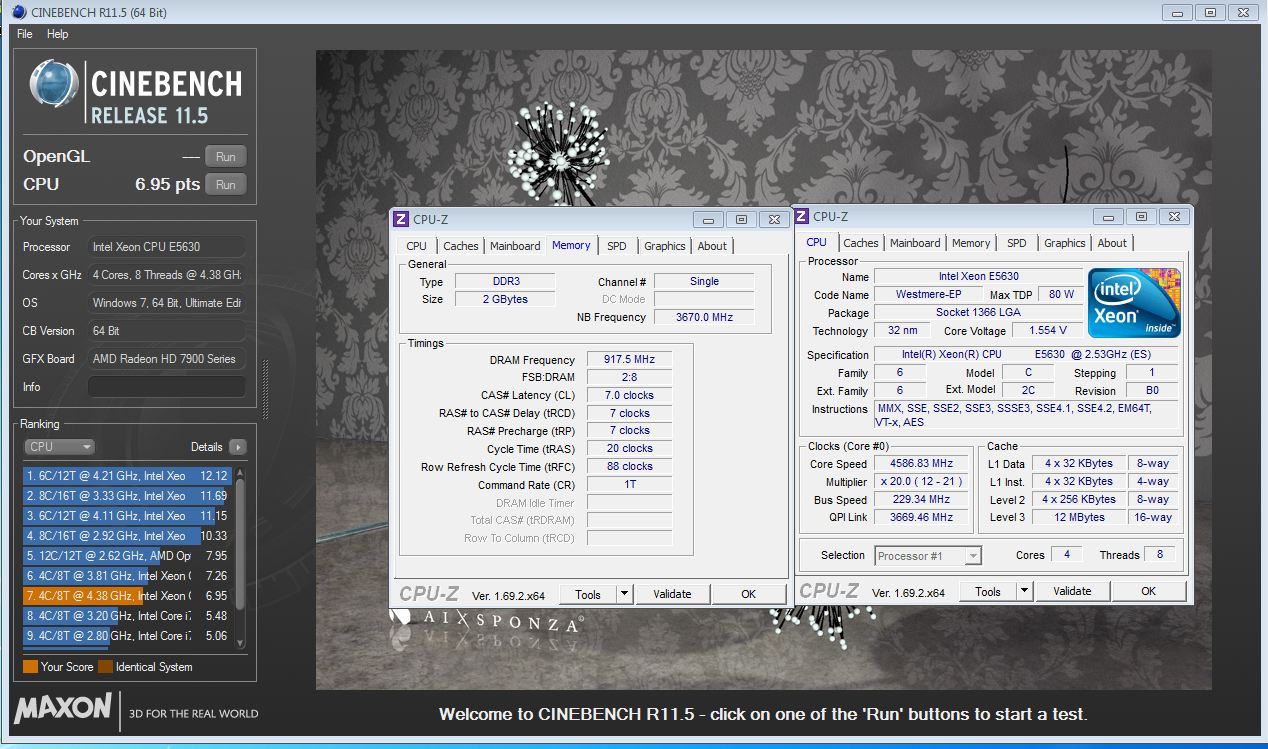Click the Level 3 12 MBytes cache value
This screenshot has height=749, width=1268.
click(1079, 518)
